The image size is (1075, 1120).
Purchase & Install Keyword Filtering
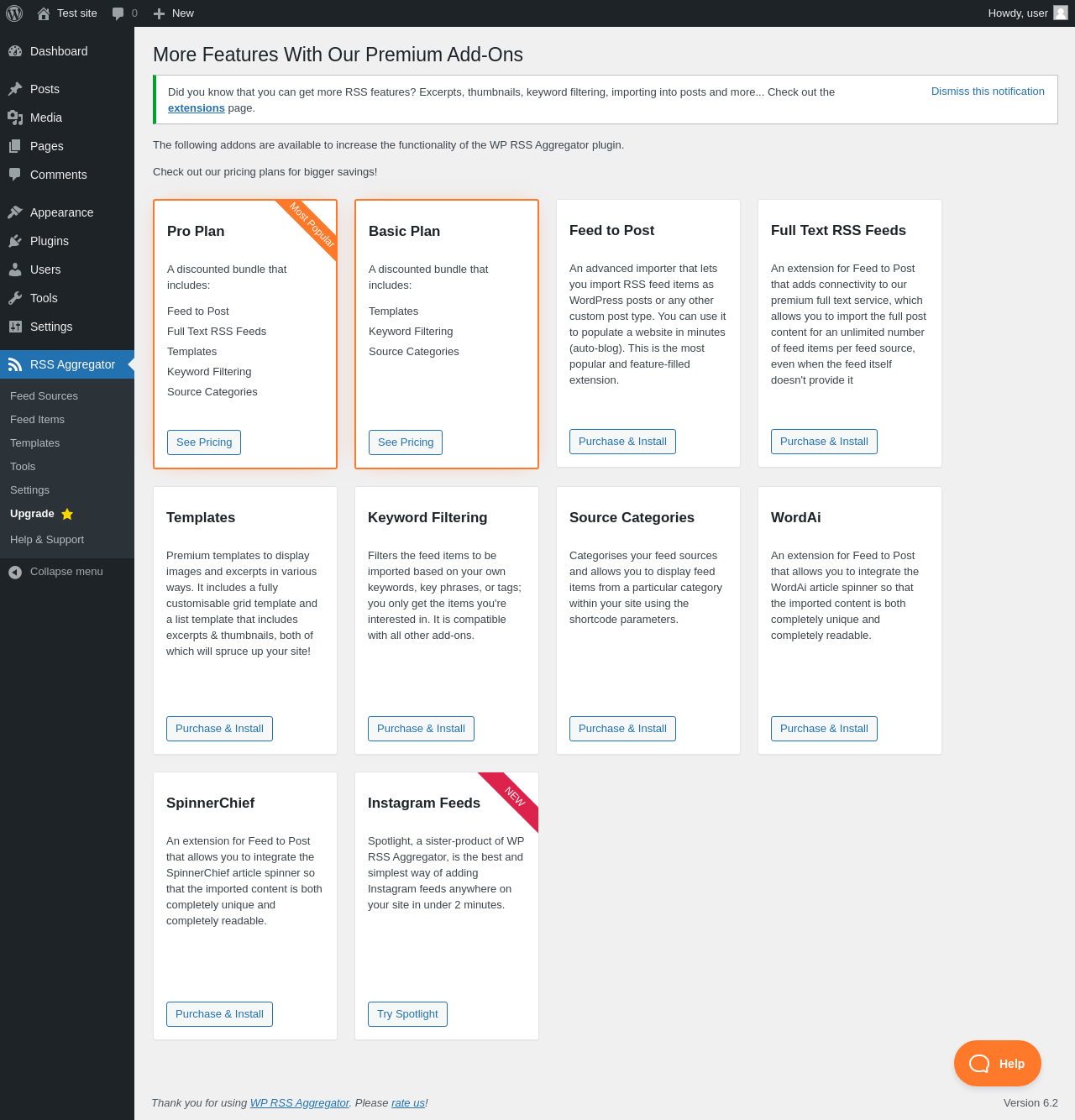point(421,729)
